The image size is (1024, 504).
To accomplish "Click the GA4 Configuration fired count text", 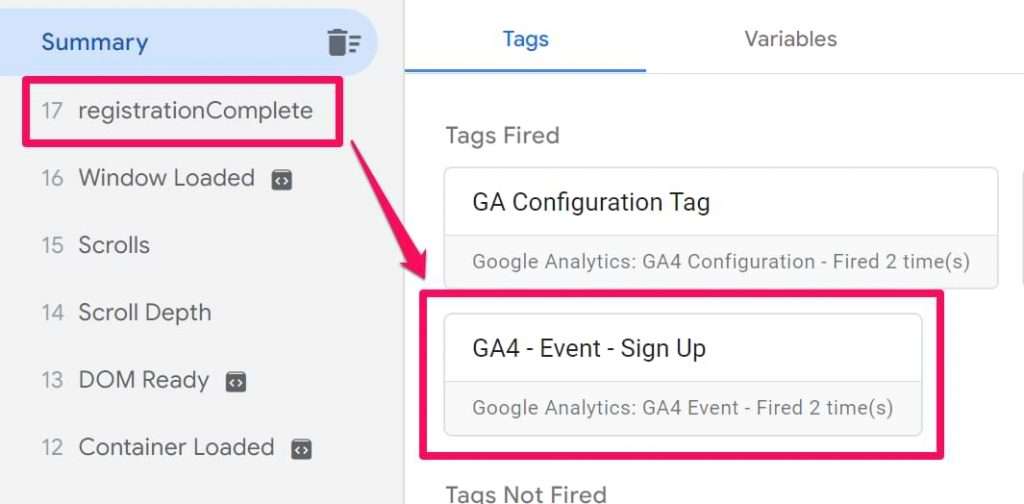I will [x=721, y=262].
